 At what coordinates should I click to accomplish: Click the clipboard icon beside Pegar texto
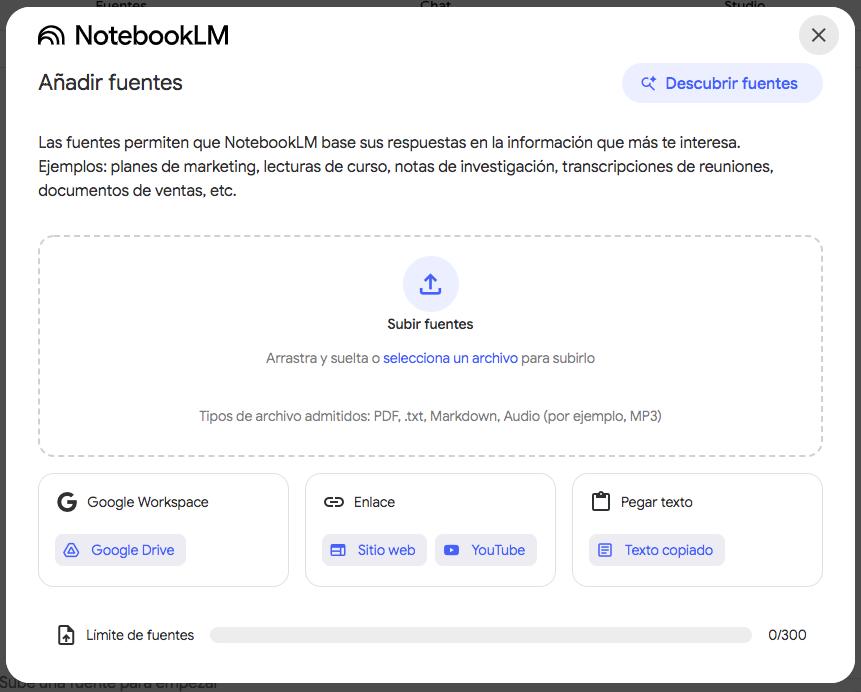coord(601,501)
